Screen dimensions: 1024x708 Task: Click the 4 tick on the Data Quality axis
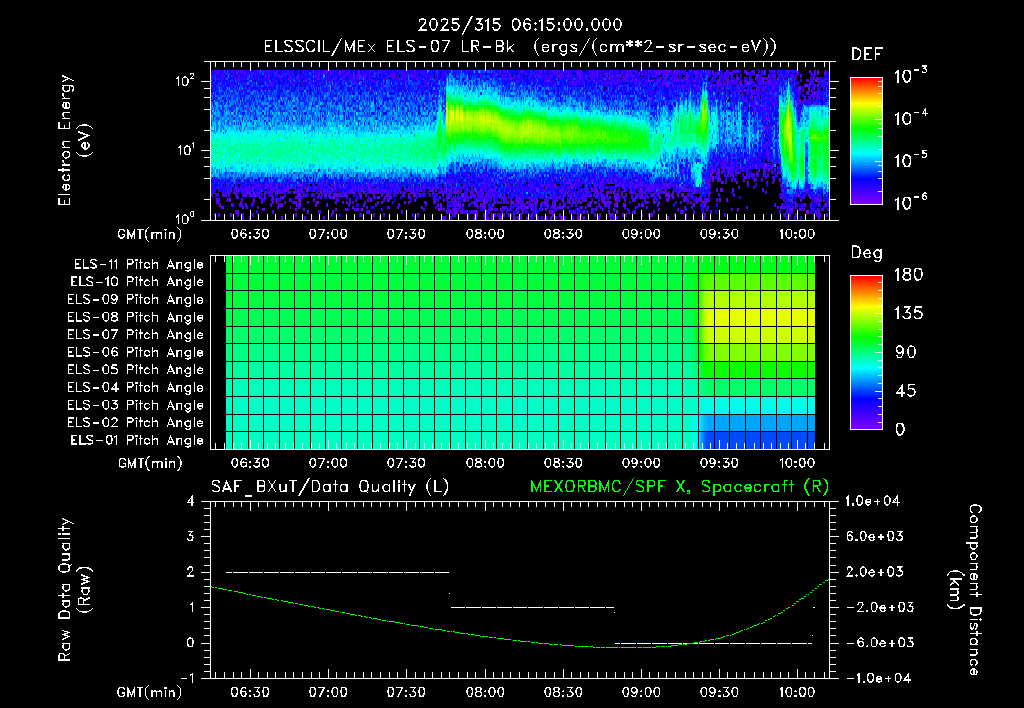point(191,502)
